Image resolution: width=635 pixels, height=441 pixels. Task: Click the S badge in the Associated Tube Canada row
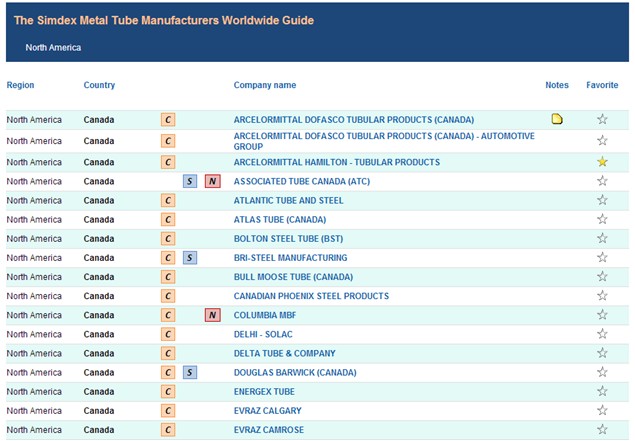point(190,181)
